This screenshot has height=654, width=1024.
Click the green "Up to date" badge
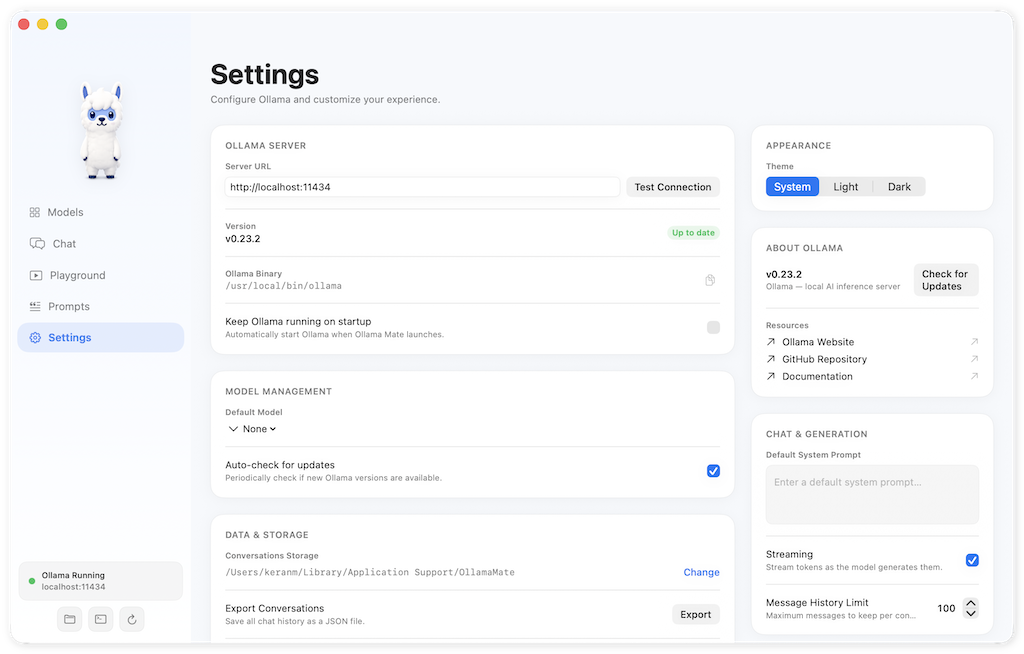693,233
